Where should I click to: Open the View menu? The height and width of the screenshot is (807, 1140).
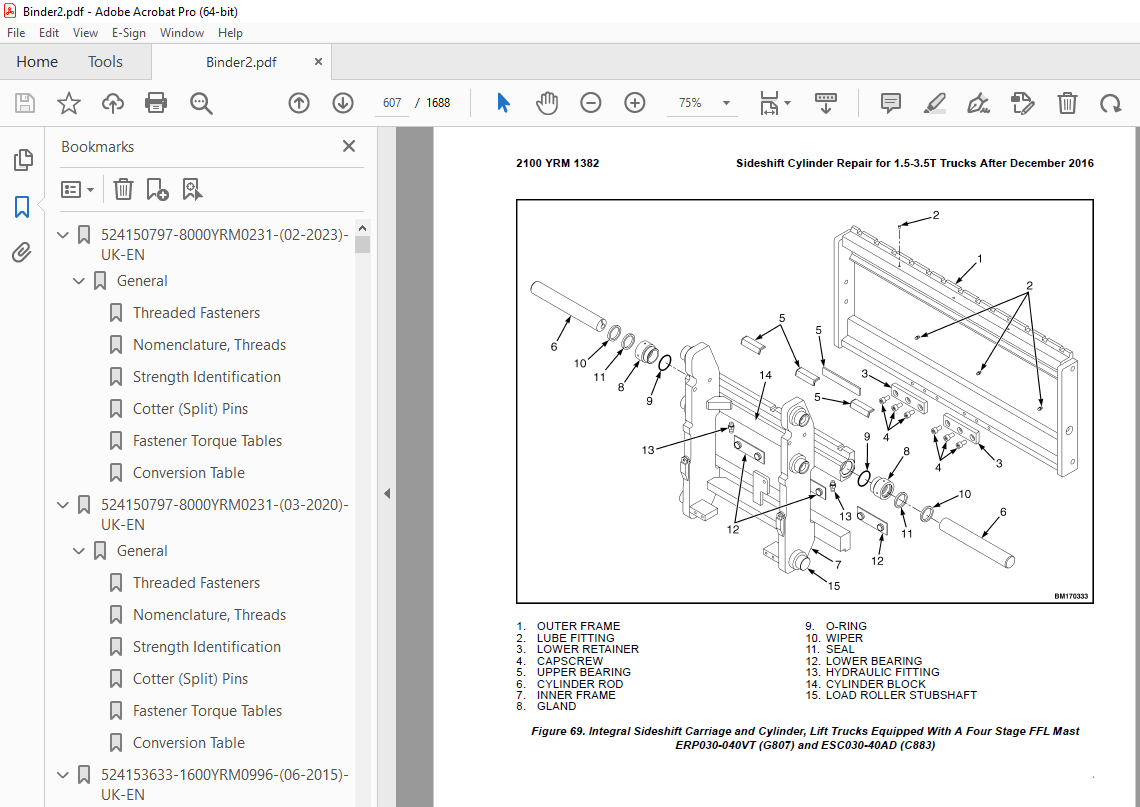(x=85, y=33)
